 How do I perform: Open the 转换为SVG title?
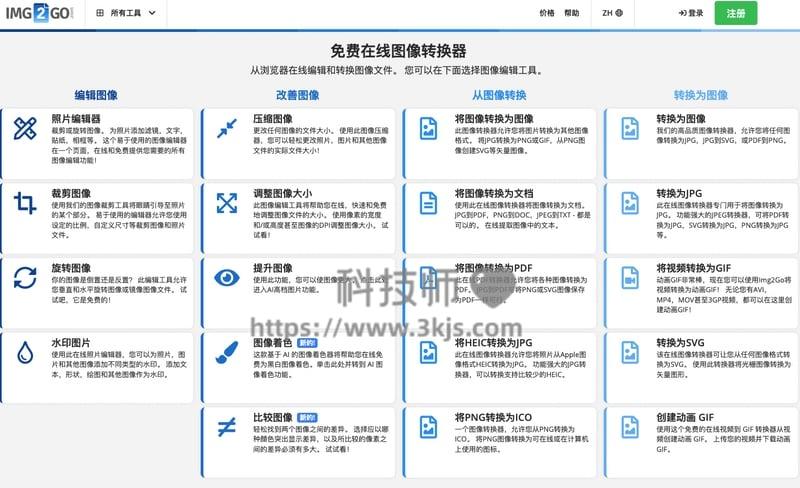pos(680,343)
